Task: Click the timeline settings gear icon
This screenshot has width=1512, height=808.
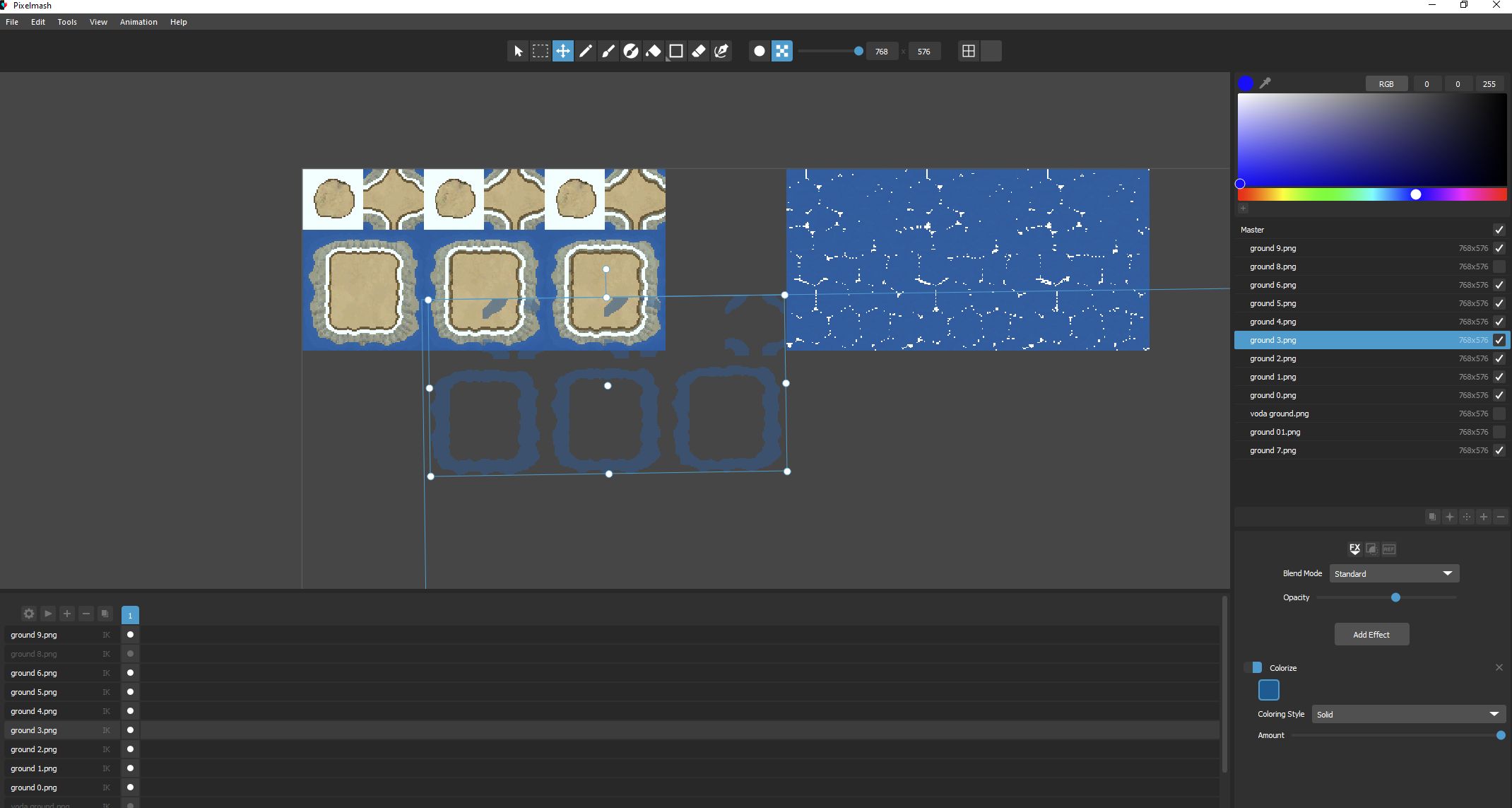Action: point(29,614)
